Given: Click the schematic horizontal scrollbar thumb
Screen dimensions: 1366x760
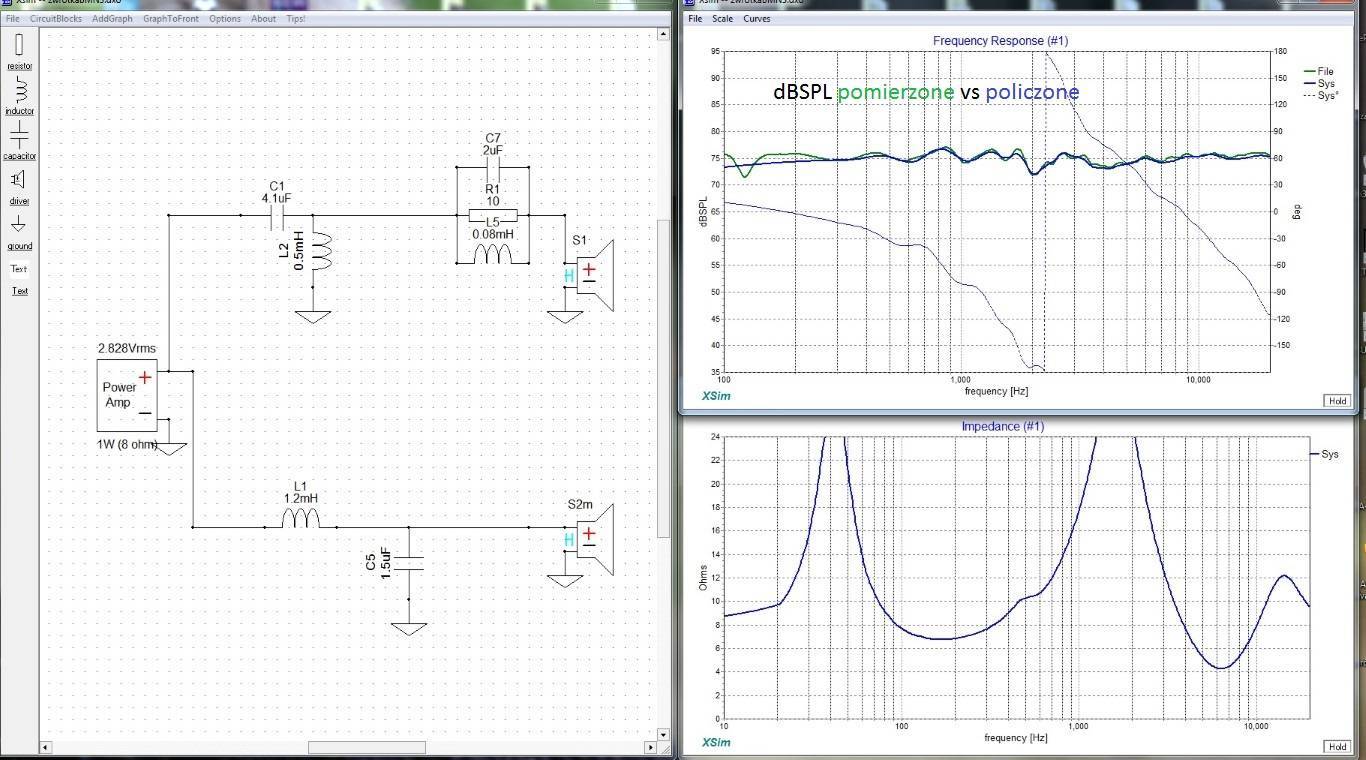Looking at the screenshot, I should tap(366, 748).
